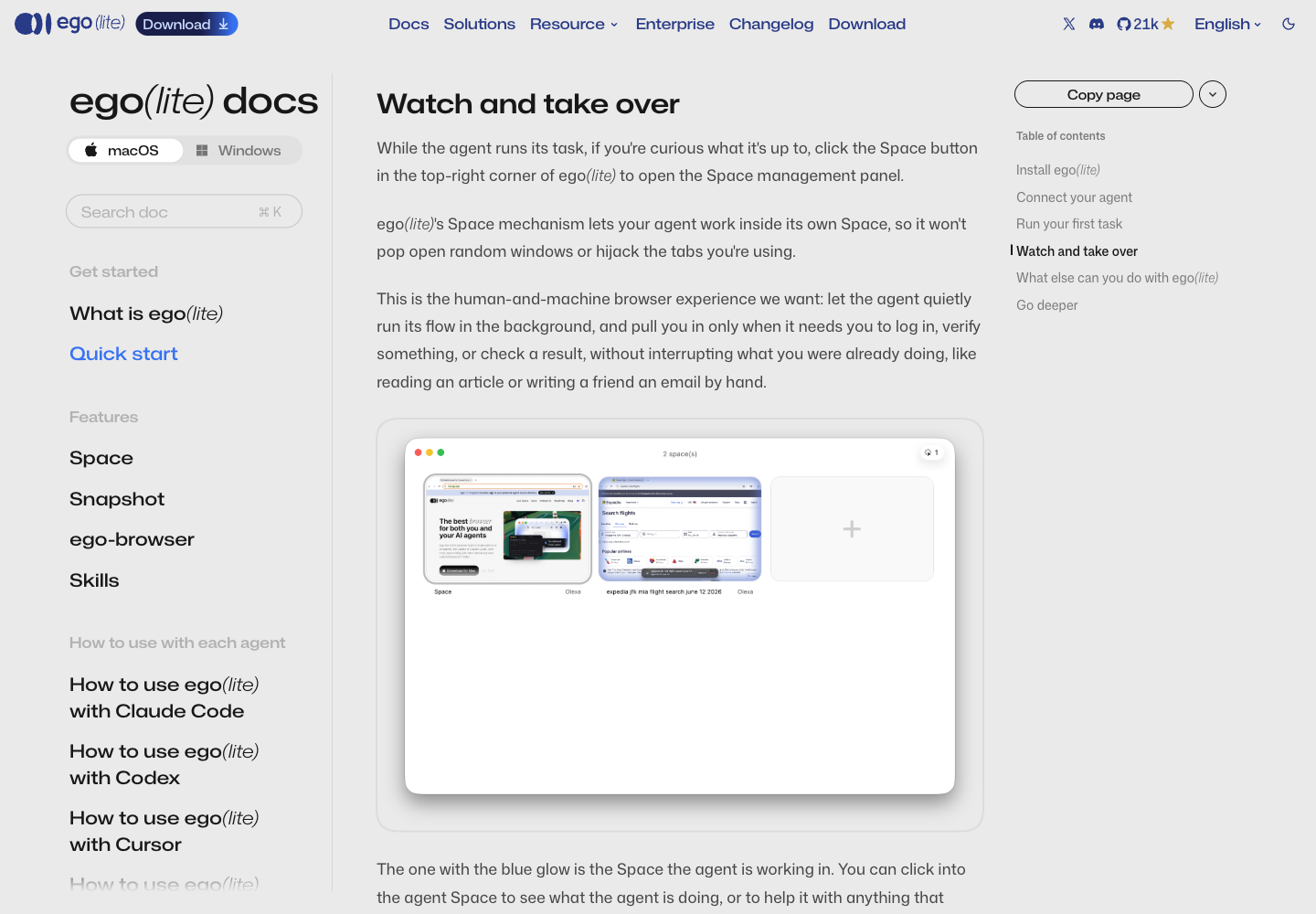Image resolution: width=1316 pixels, height=914 pixels.
Task: Switch docs to the macOS version
Action: click(x=124, y=151)
